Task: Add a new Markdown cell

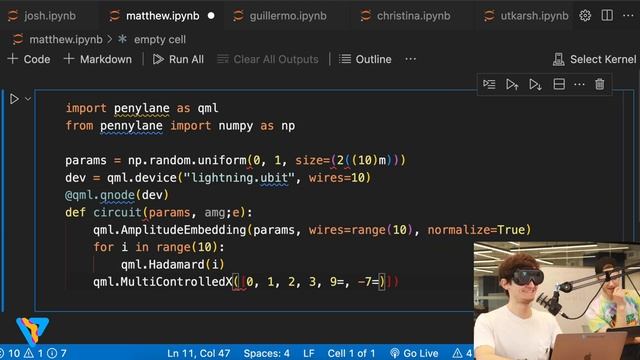Action: tap(98, 59)
